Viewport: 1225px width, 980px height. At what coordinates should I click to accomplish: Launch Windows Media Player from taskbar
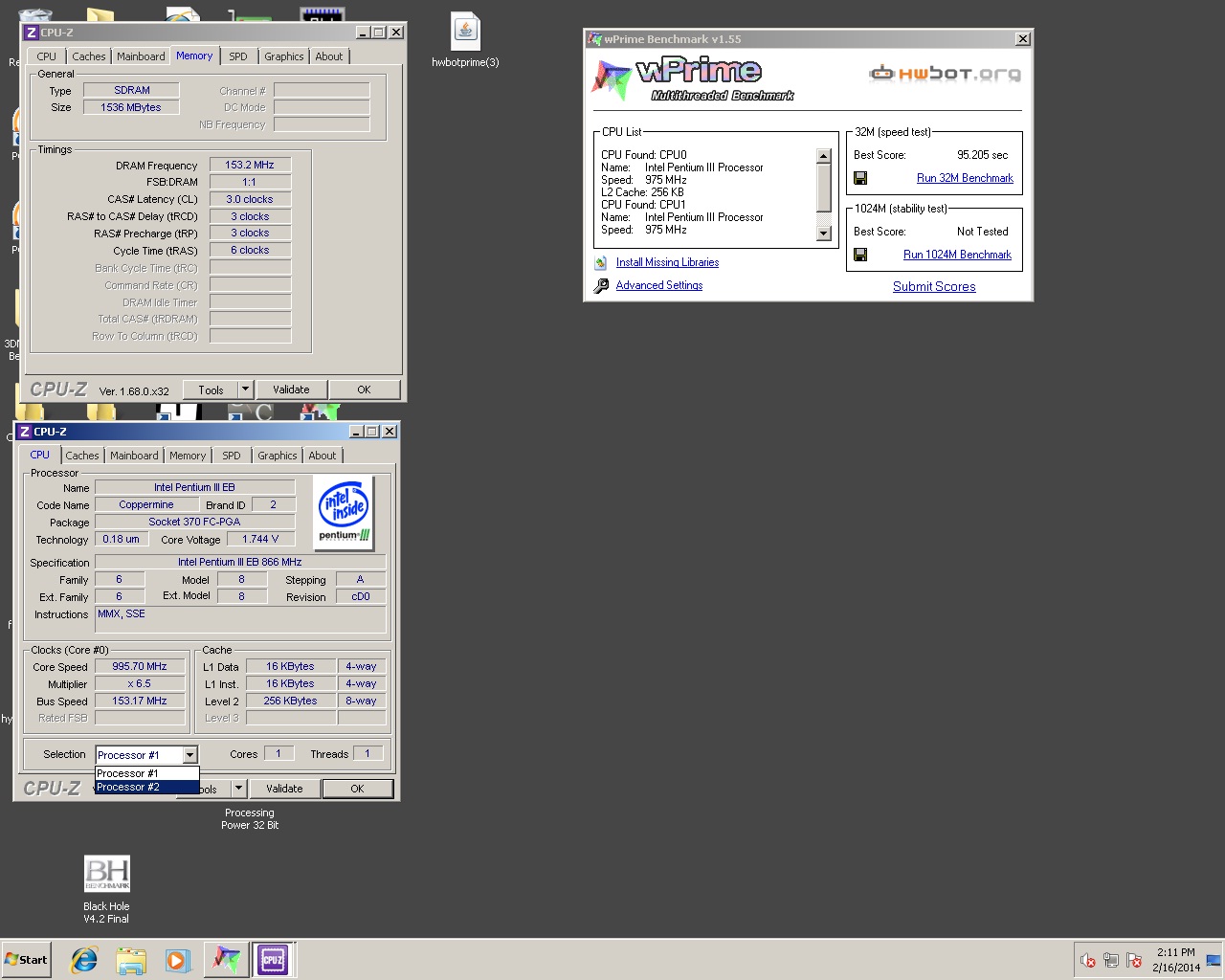[178, 959]
